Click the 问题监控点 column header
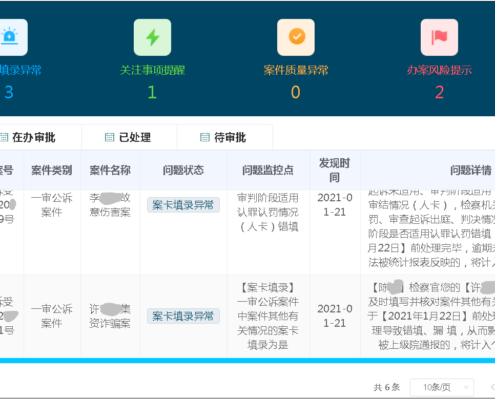 [x=268, y=170]
